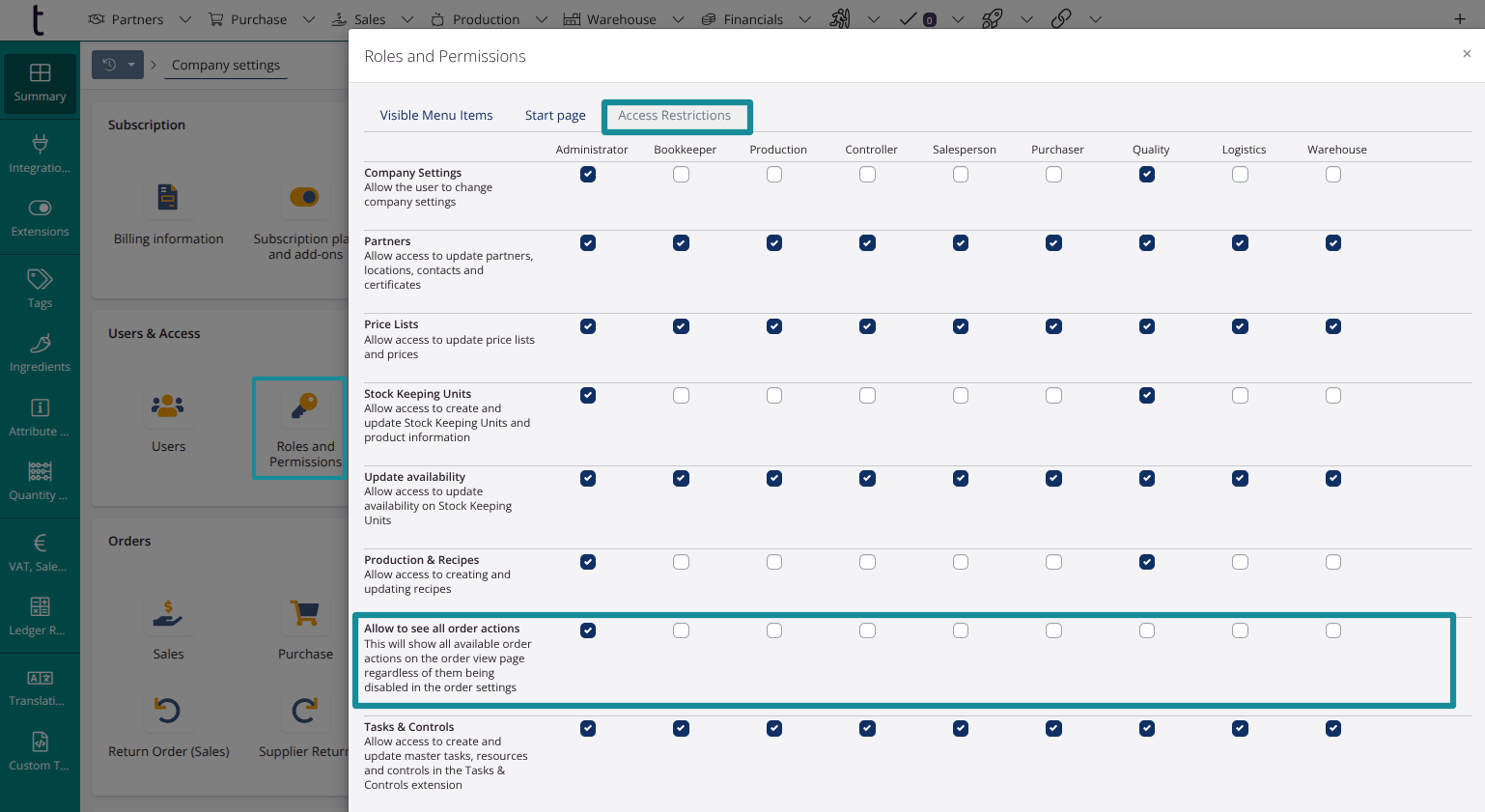Click the rocket icon in the top bar
This screenshot has height=812, width=1485.
[x=991, y=18]
